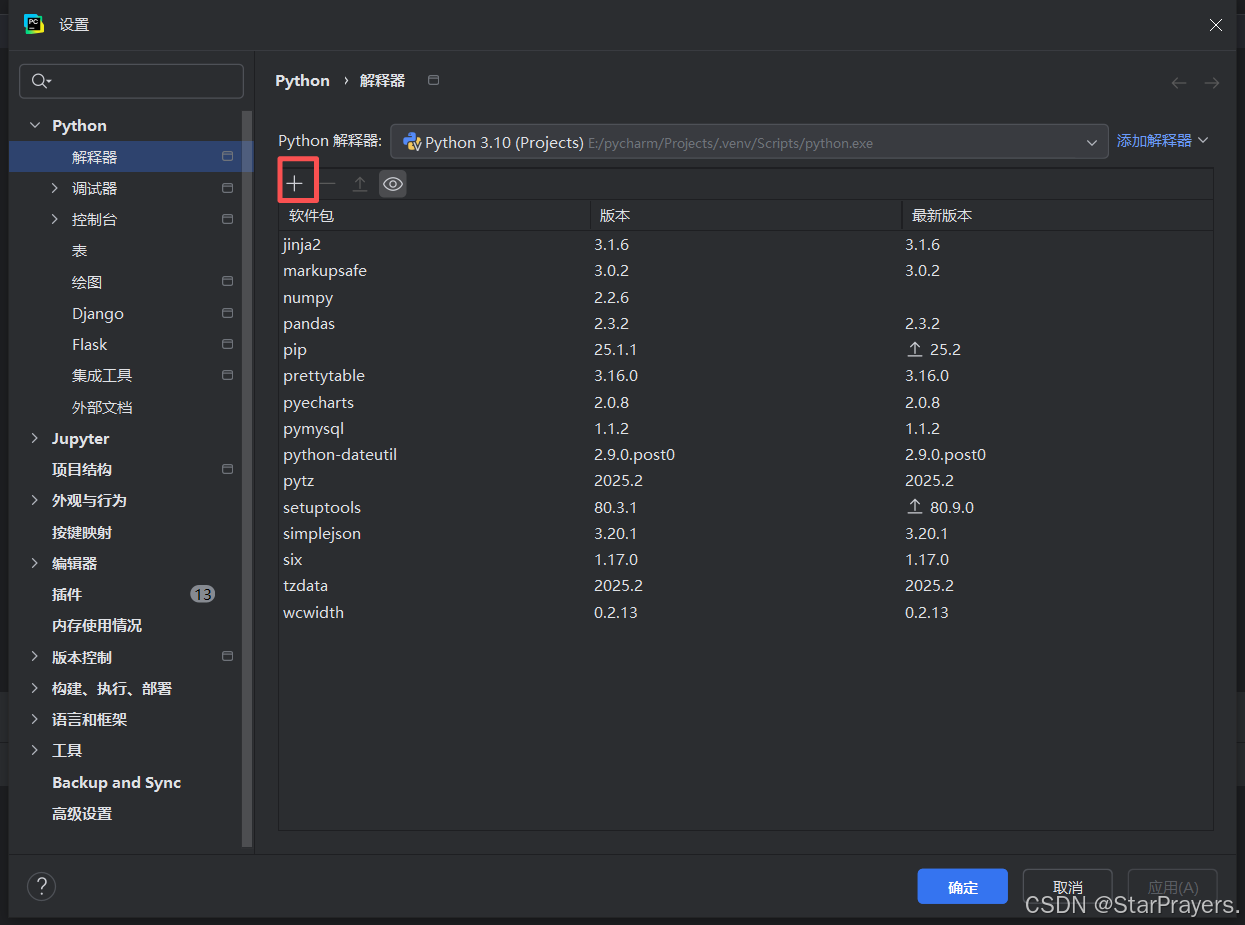Click the back navigation arrow
1245x925 pixels.
(x=1179, y=83)
